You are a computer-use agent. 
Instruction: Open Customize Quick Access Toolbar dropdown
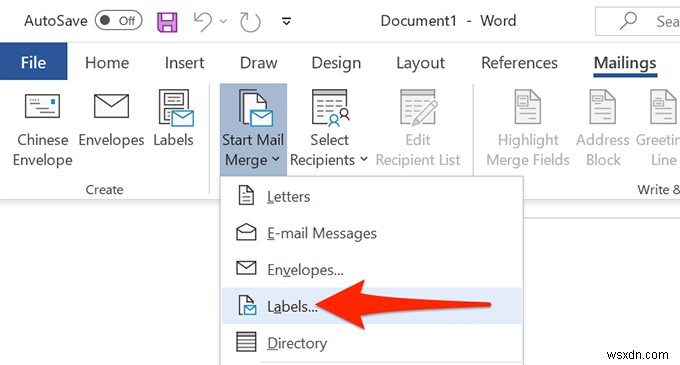pyautogui.click(x=286, y=21)
